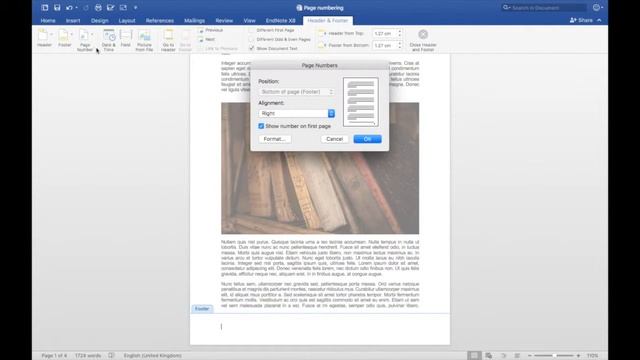The width and height of the screenshot is (640, 360).
Task: Click the Footer from Bottom value field
Action: point(384,46)
